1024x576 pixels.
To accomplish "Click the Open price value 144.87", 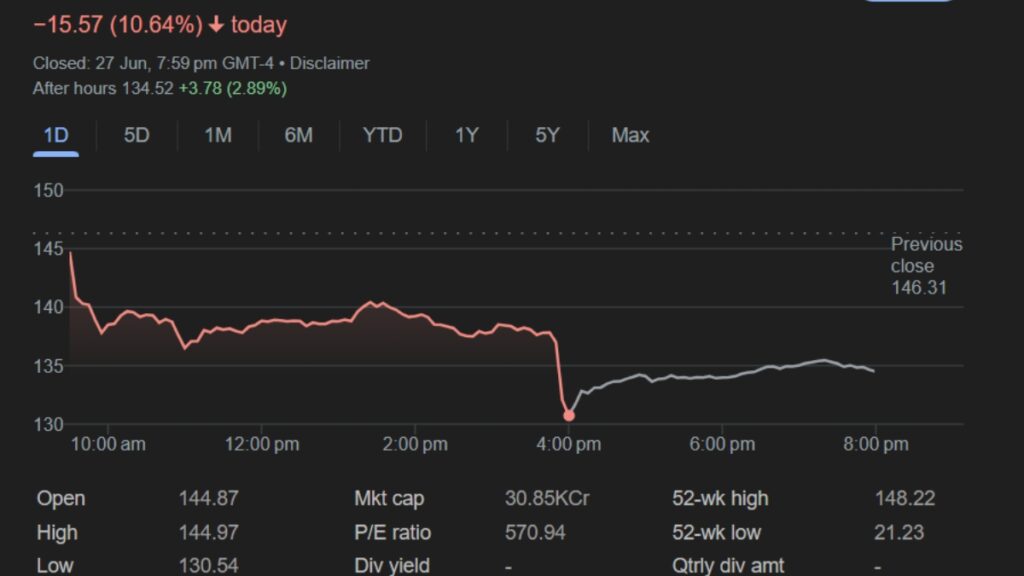I will (209, 498).
